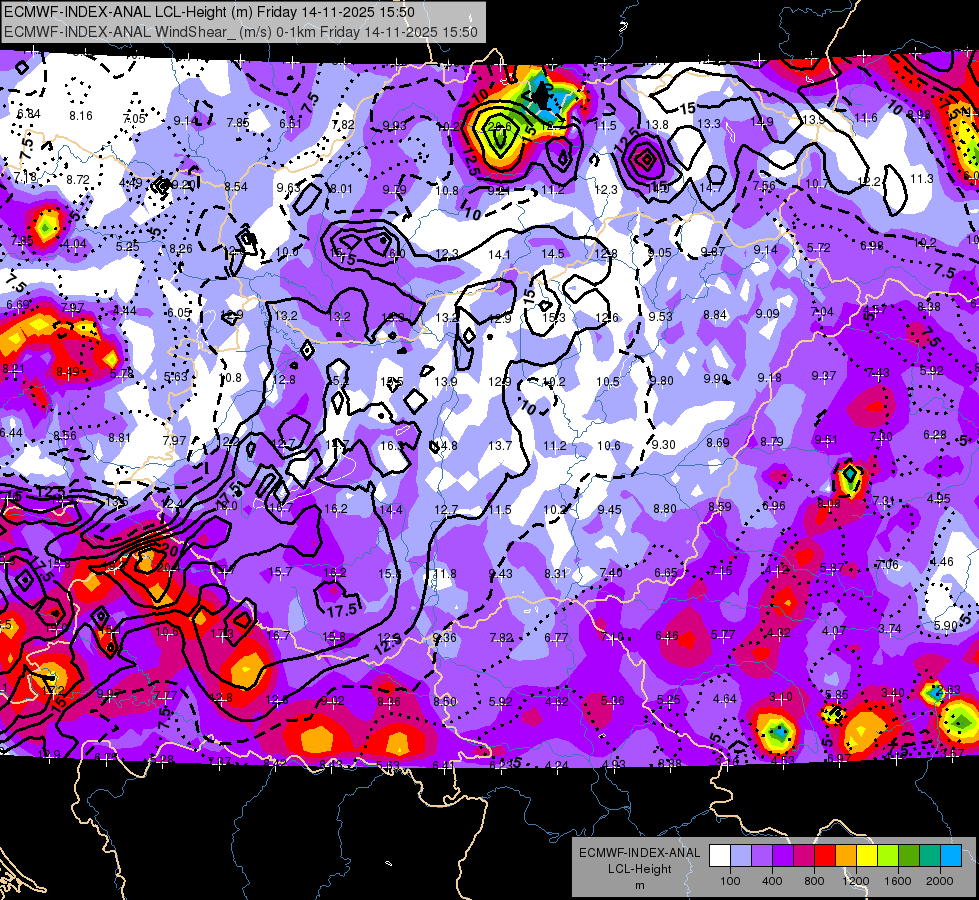Click the grid value 13.3
This screenshot has width=979, height=900.
point(709,124)
